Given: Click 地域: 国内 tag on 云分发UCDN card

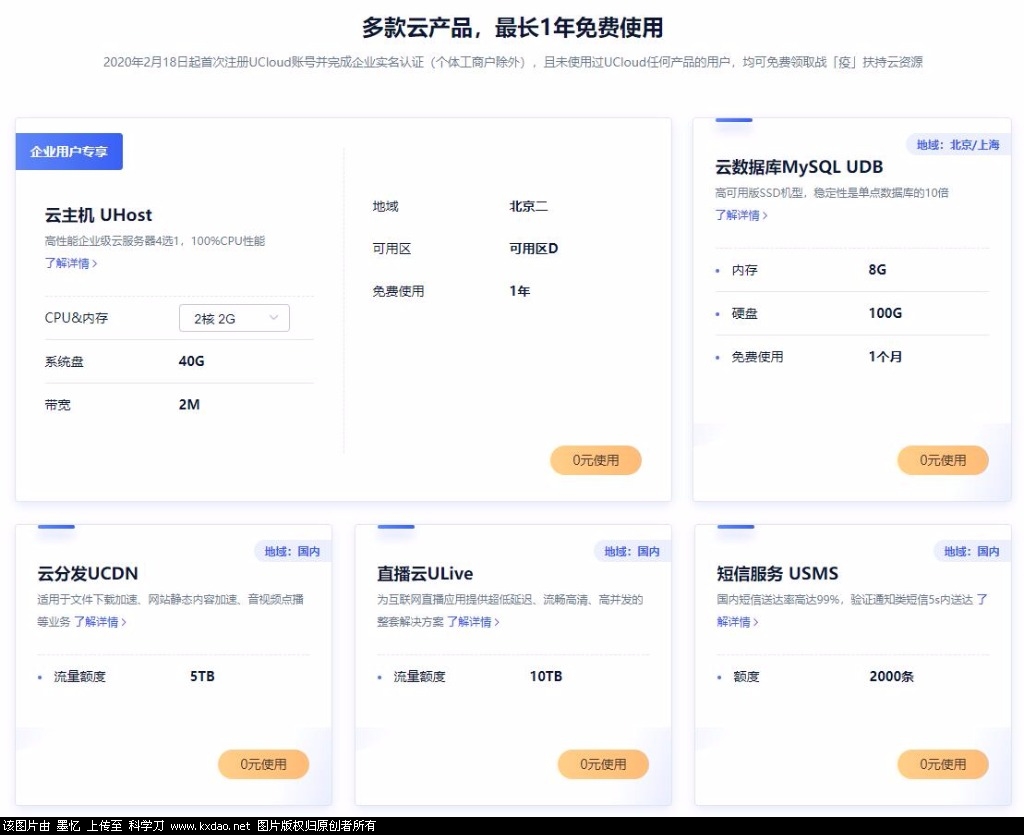Looking at the screenshot, I should point(293,552).
